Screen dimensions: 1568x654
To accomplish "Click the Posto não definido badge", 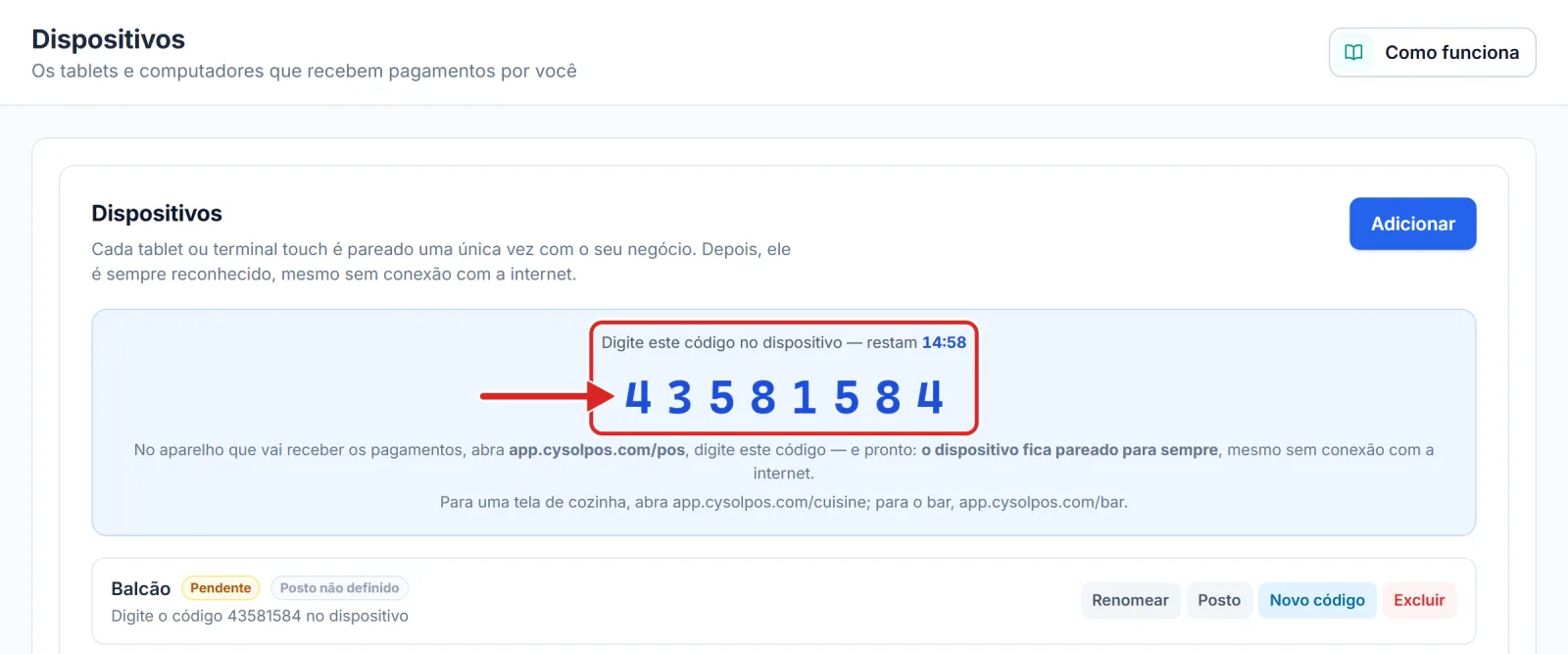I will point(339,588).
